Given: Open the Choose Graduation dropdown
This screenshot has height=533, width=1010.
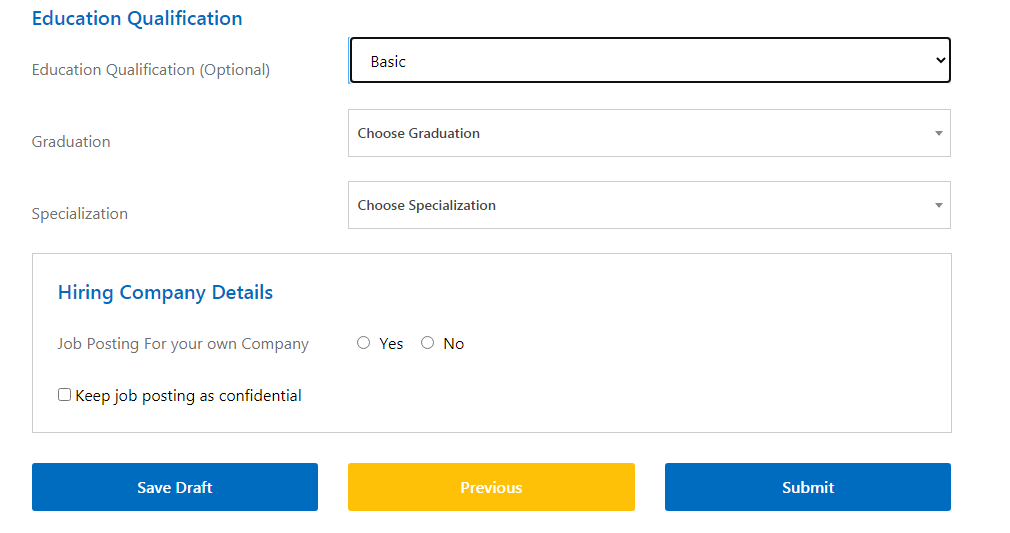Looking at the screenshot, I should coord(649,133).
